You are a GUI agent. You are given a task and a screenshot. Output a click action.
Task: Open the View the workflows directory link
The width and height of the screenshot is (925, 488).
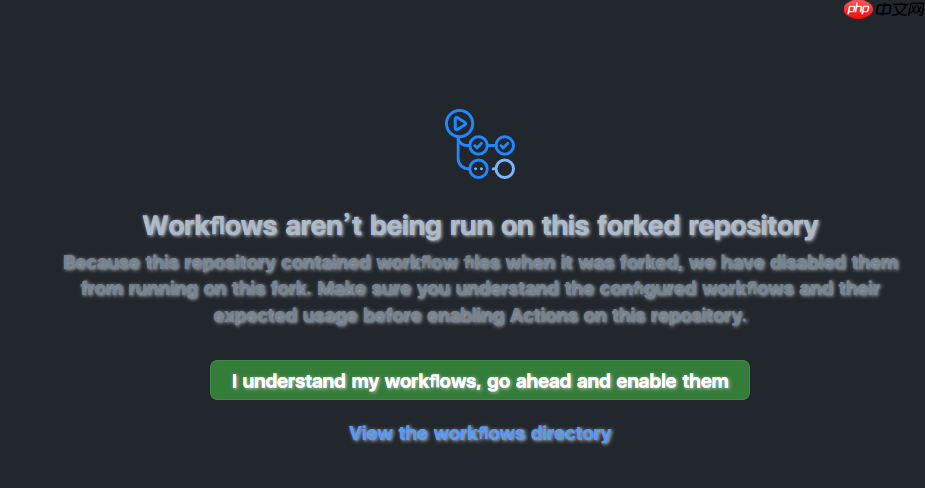[x=480, y=433]
